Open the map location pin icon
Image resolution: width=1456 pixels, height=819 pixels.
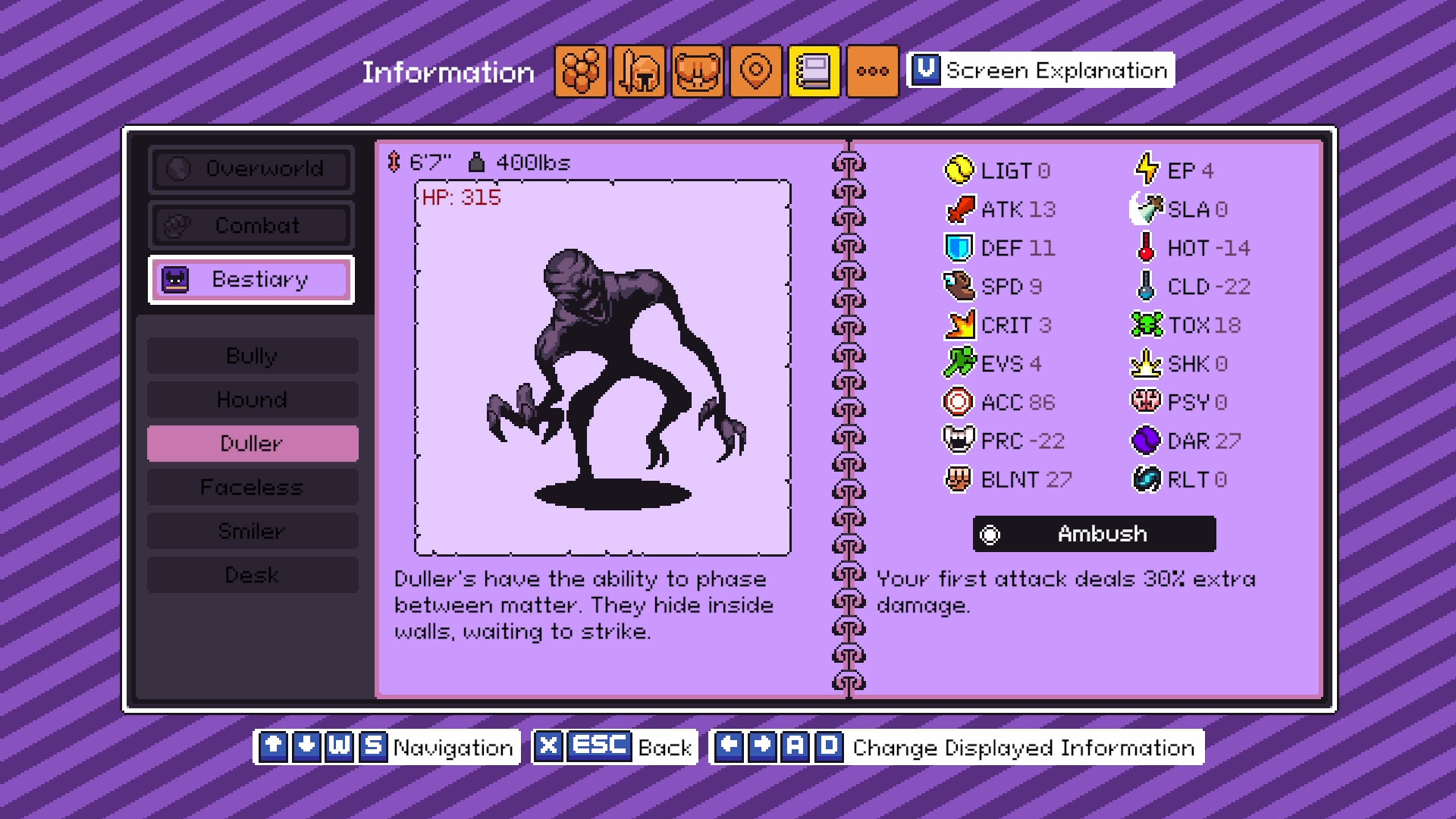point(755,71)
